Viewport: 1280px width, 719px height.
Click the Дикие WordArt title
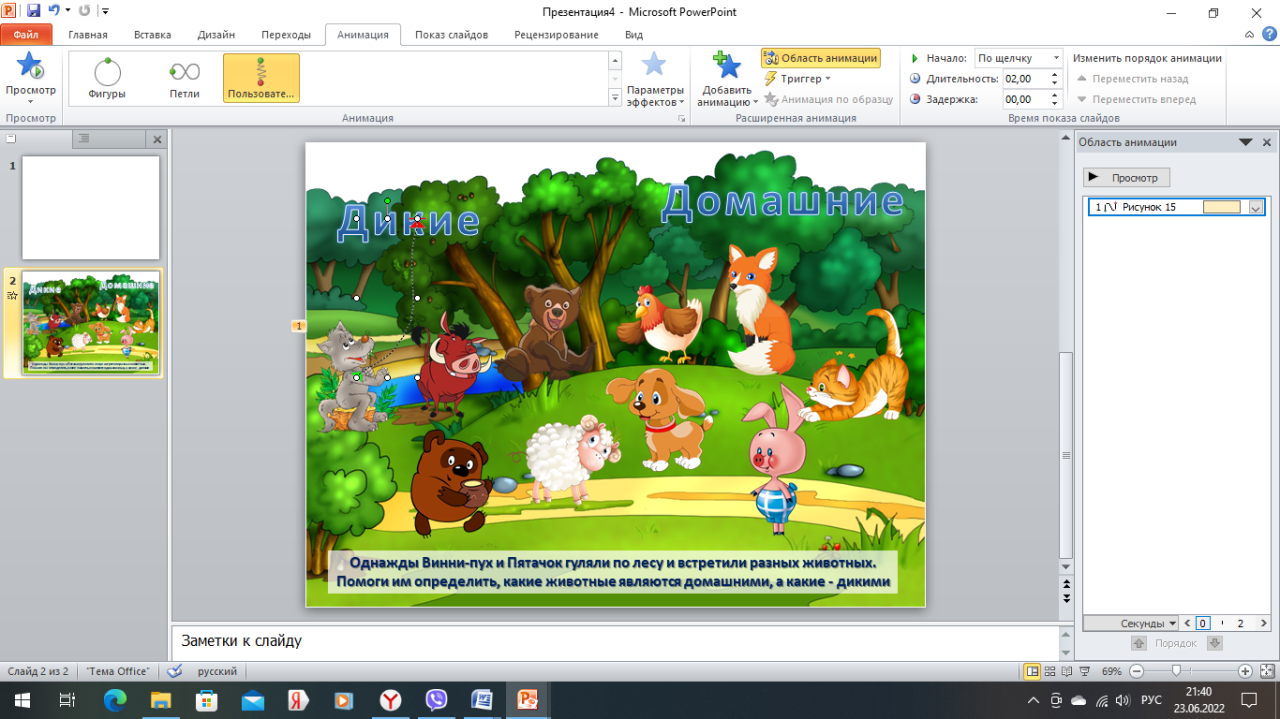pos(408,221)
